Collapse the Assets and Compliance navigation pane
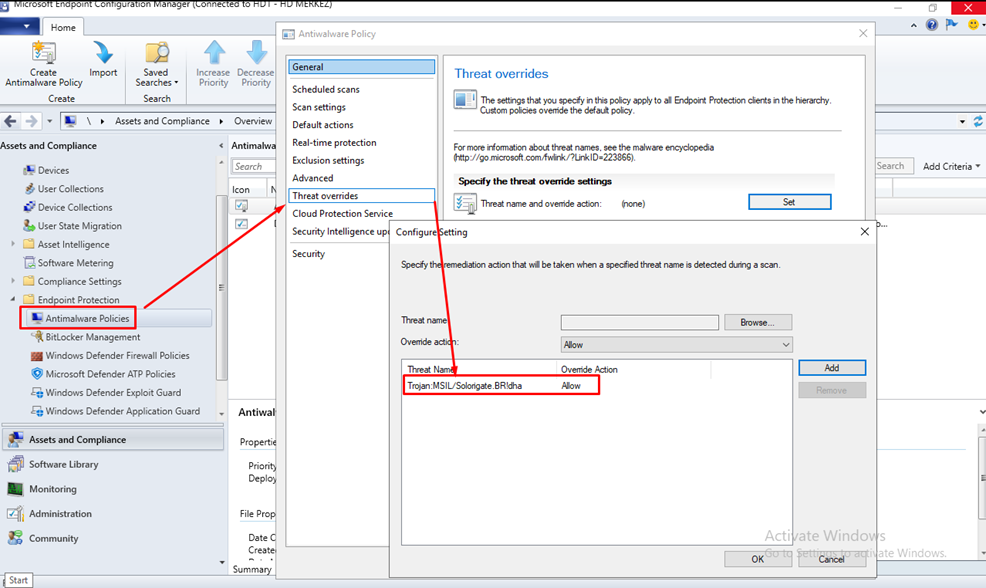The image size is (986, 588). coord(221,146)
